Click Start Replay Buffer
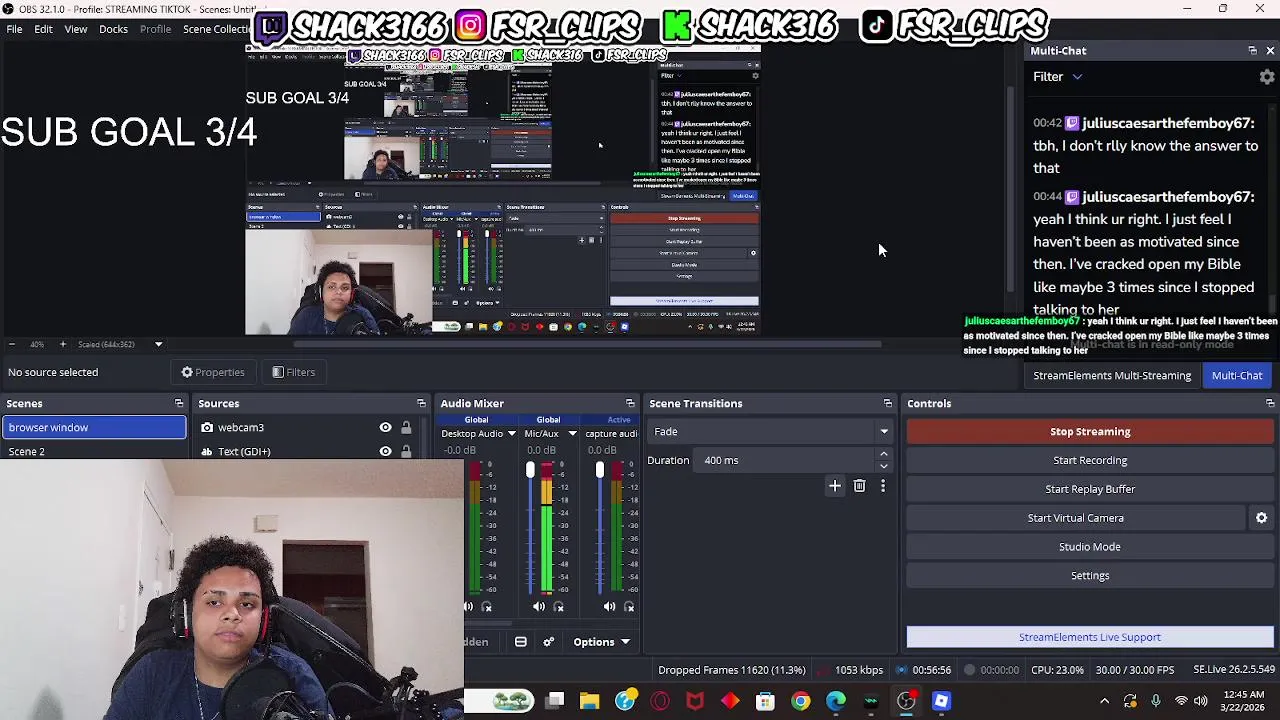This screenshot has width=1280, height=720. (x=1090, y=489)
